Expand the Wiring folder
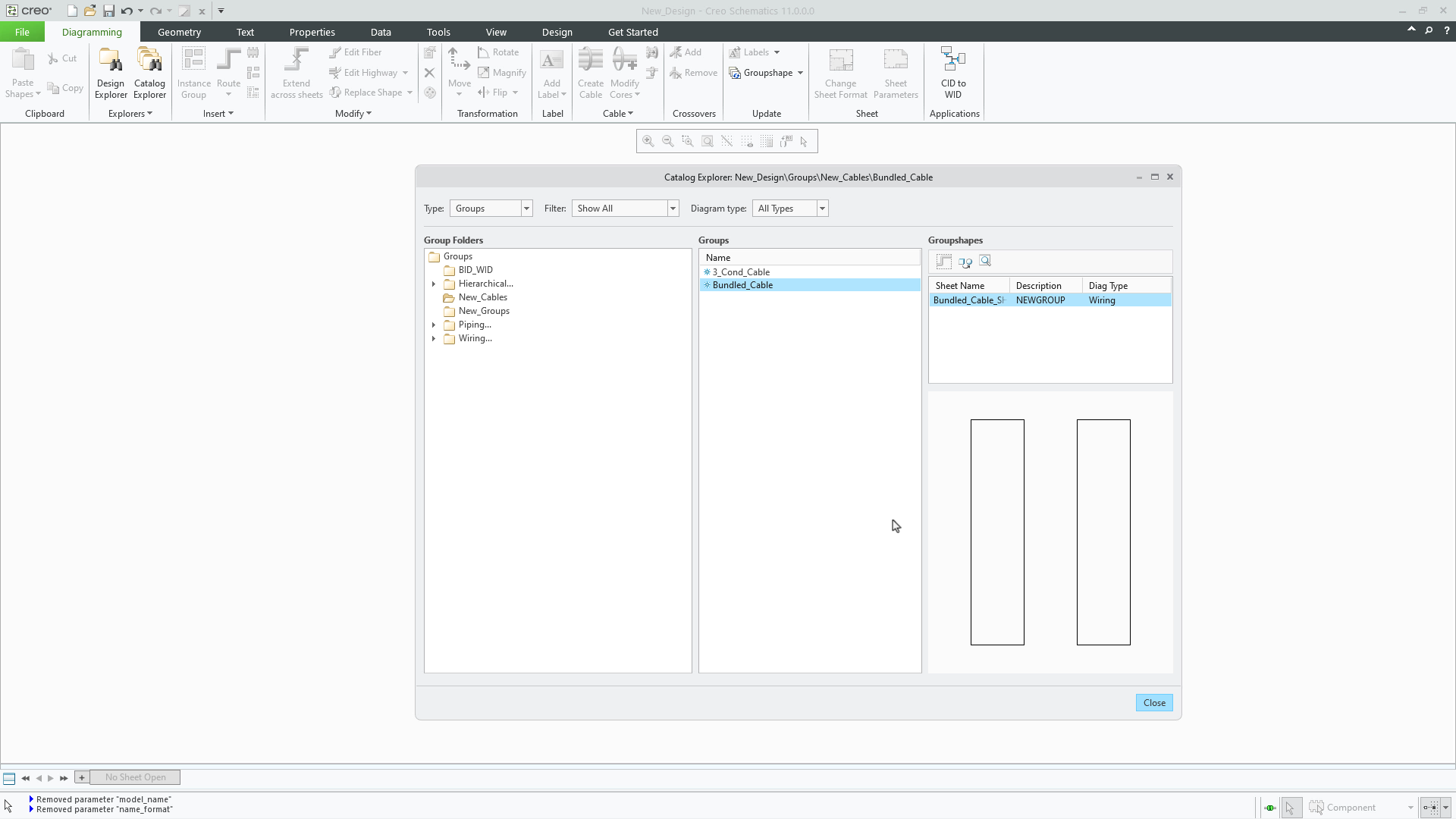 pyautogui.click(x=434, y=339)
